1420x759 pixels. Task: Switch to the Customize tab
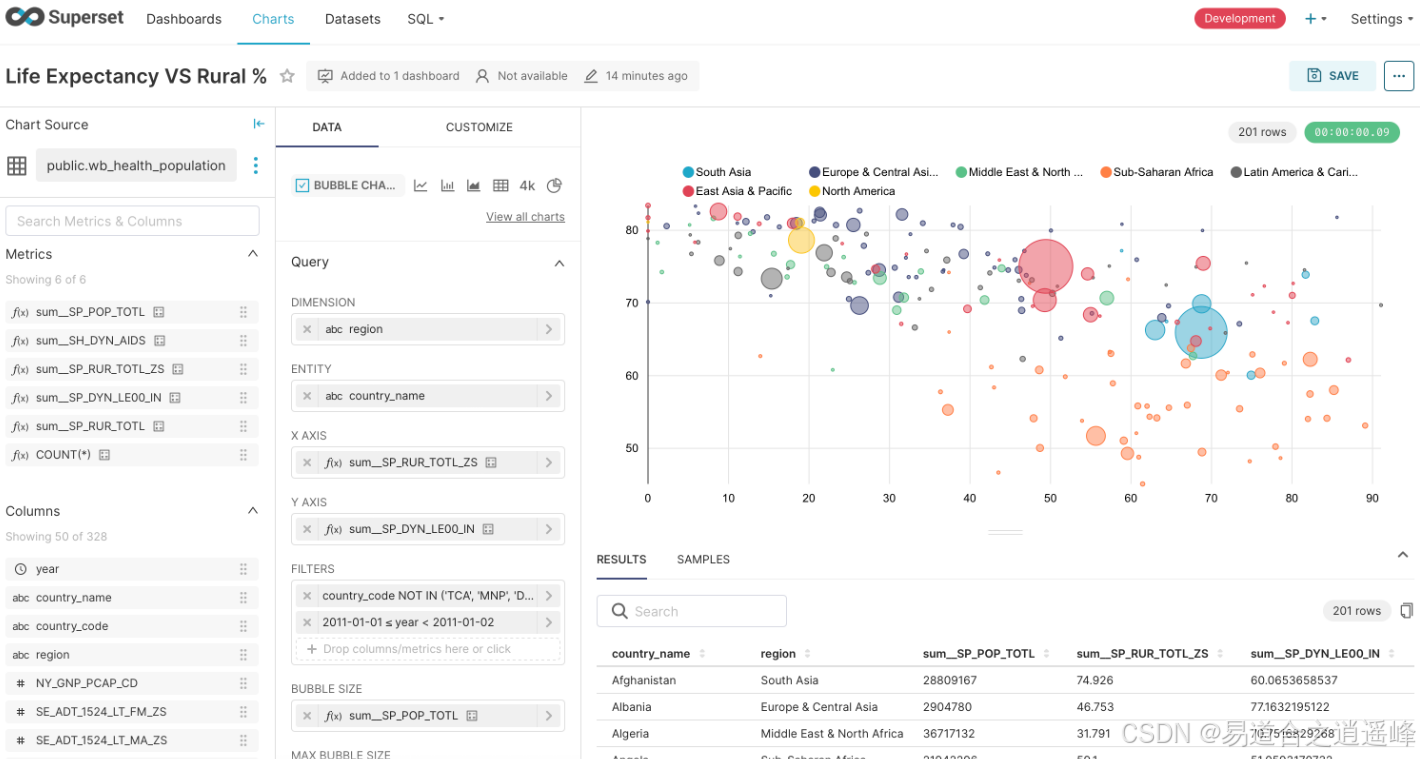479,127
